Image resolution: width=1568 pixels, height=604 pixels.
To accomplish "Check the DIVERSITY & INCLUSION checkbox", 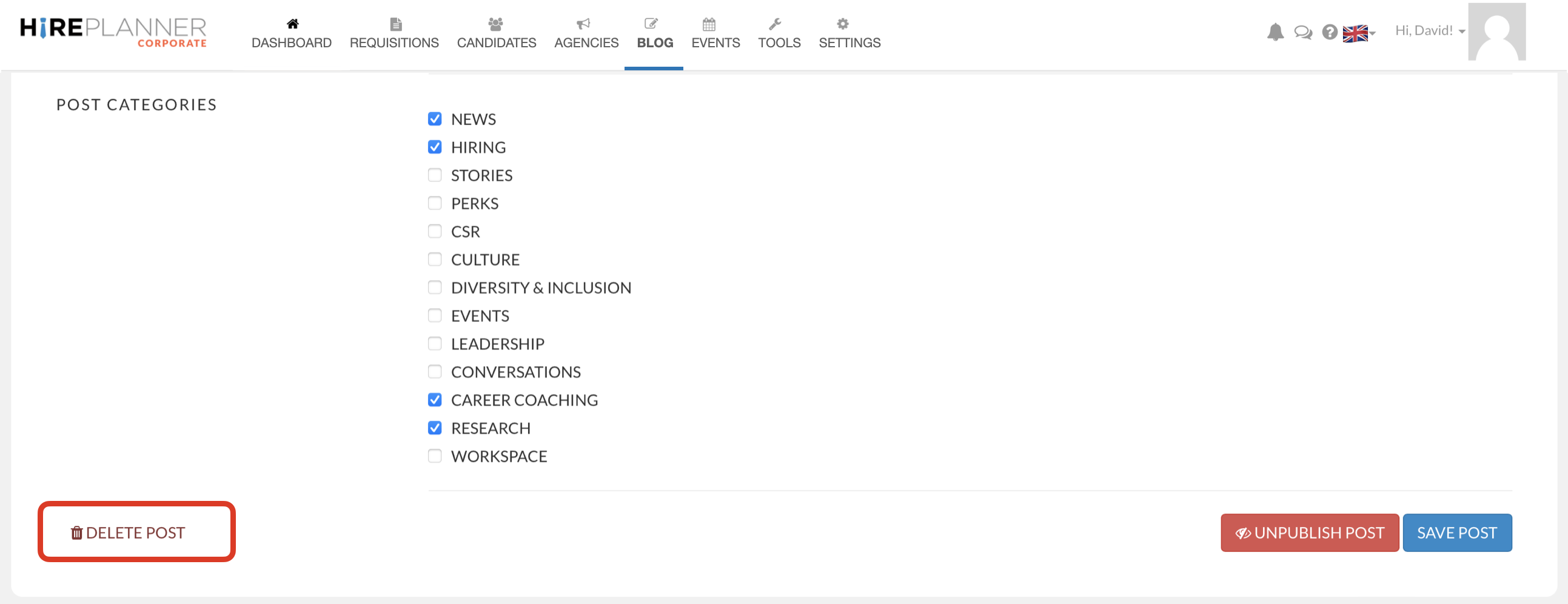I will pos(435,287).
